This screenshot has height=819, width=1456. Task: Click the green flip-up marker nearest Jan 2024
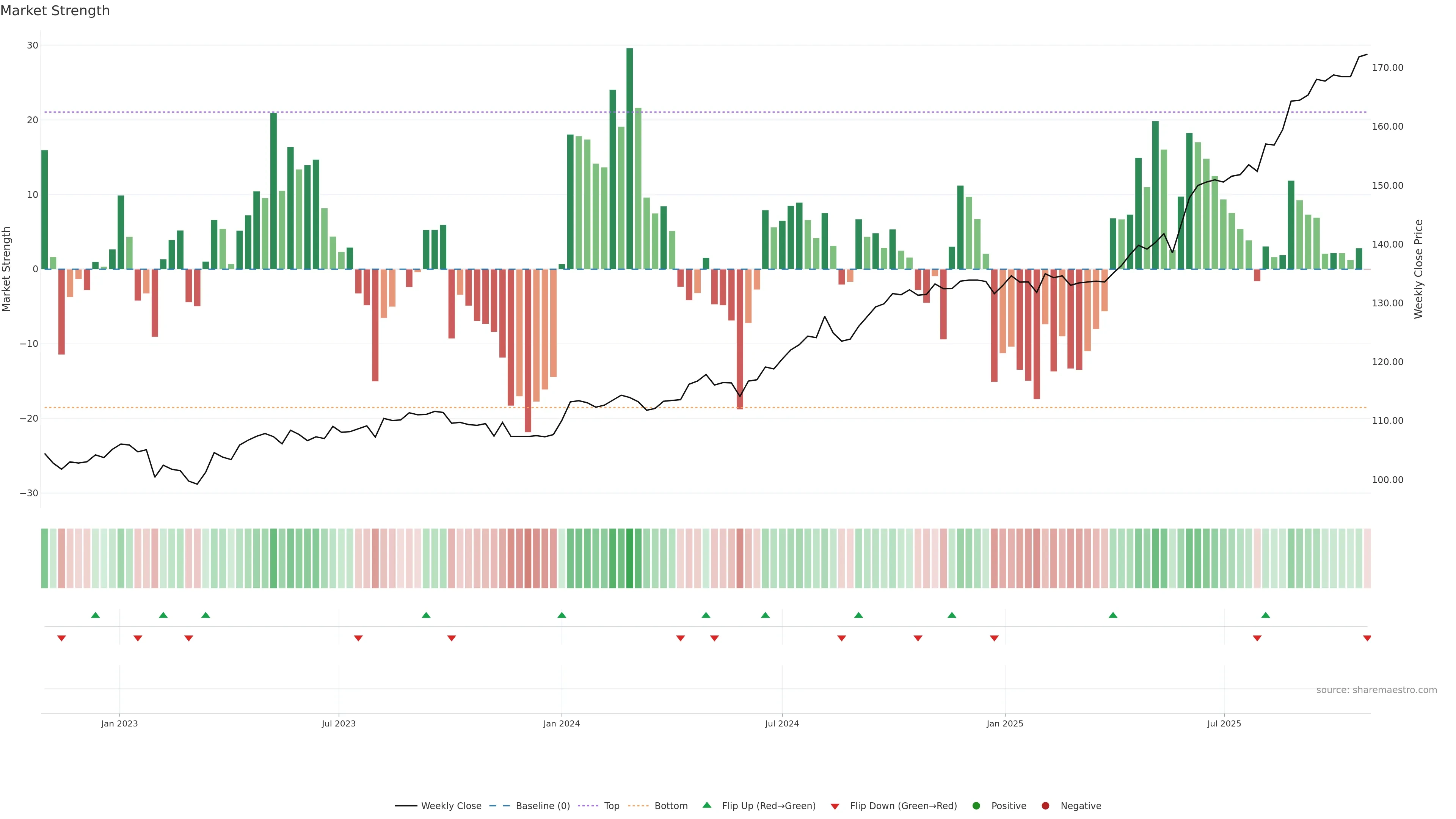(561, 615)
